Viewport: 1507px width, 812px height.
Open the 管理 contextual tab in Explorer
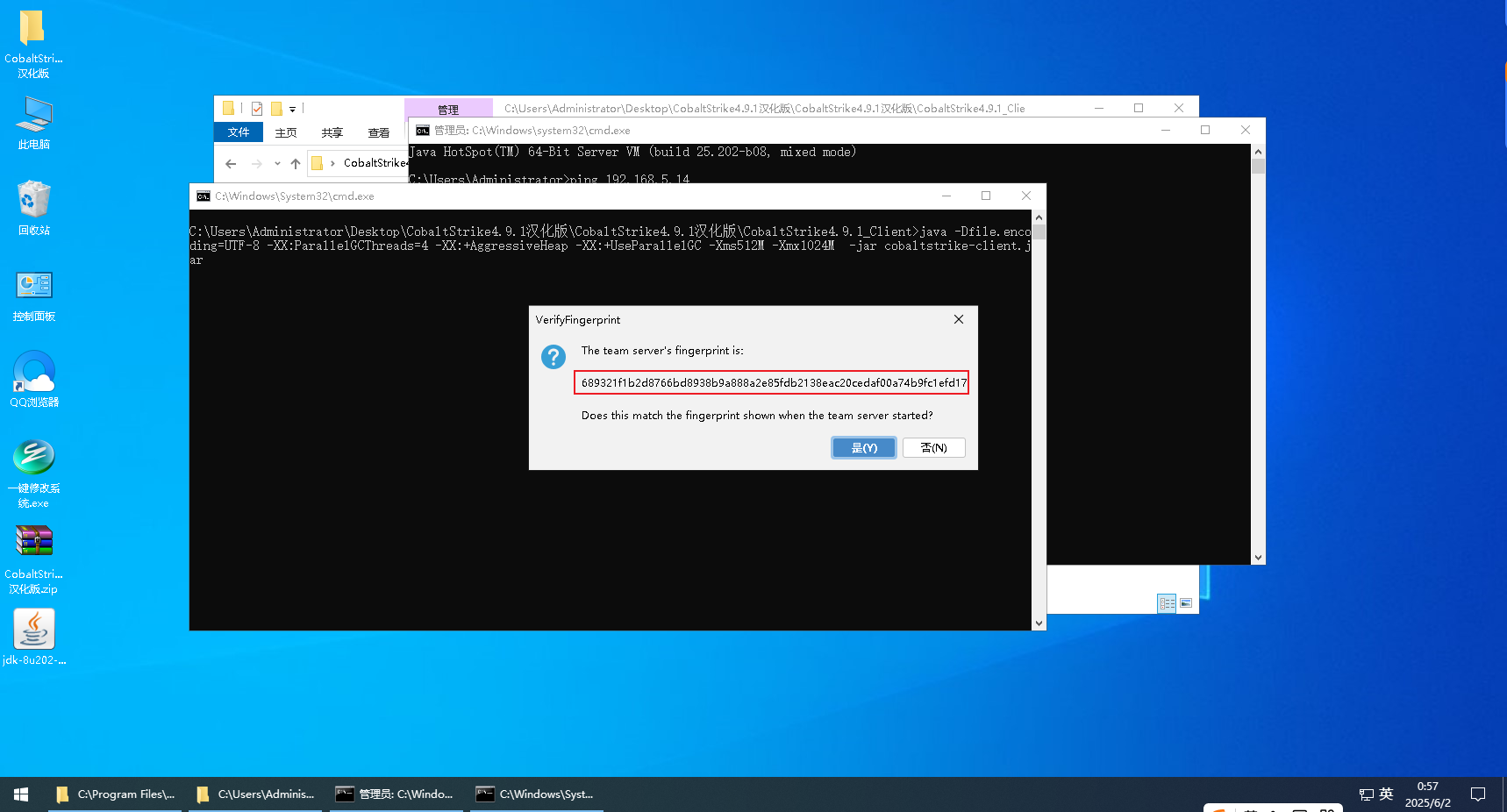[x=448, y=109]
